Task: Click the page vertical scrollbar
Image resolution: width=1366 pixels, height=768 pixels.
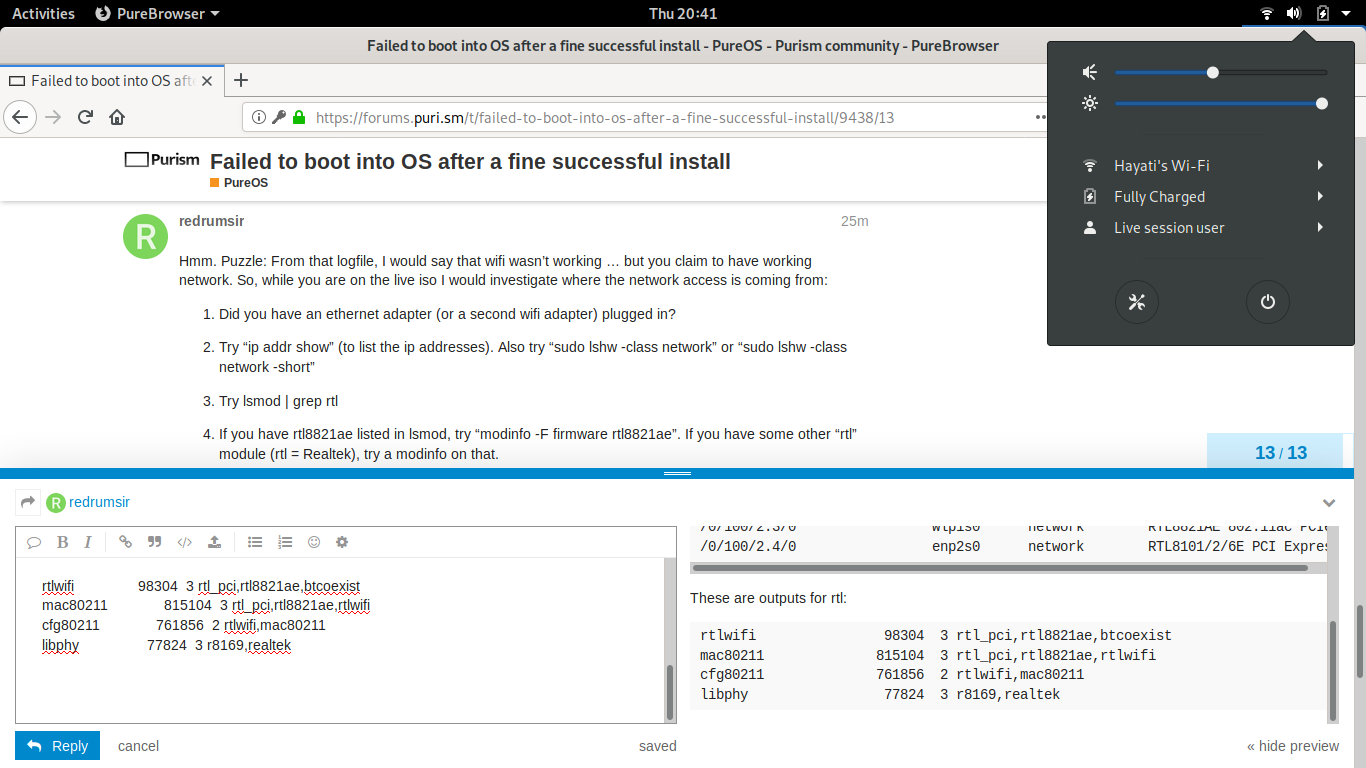Action: 1360,640
